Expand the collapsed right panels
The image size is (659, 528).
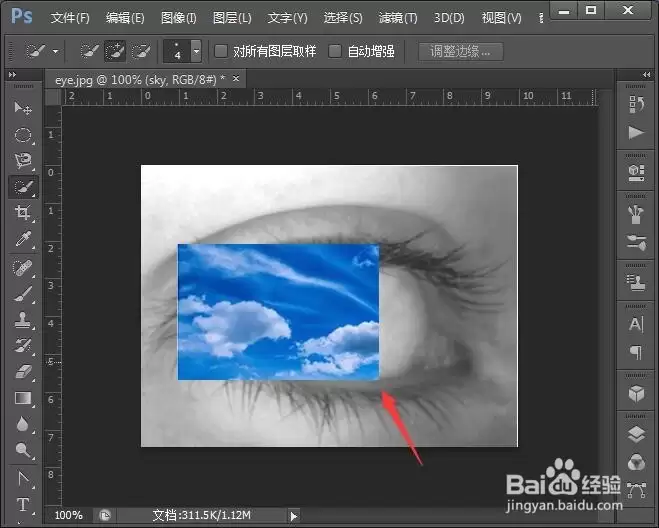pyautogui.click(x=646, y=75)
